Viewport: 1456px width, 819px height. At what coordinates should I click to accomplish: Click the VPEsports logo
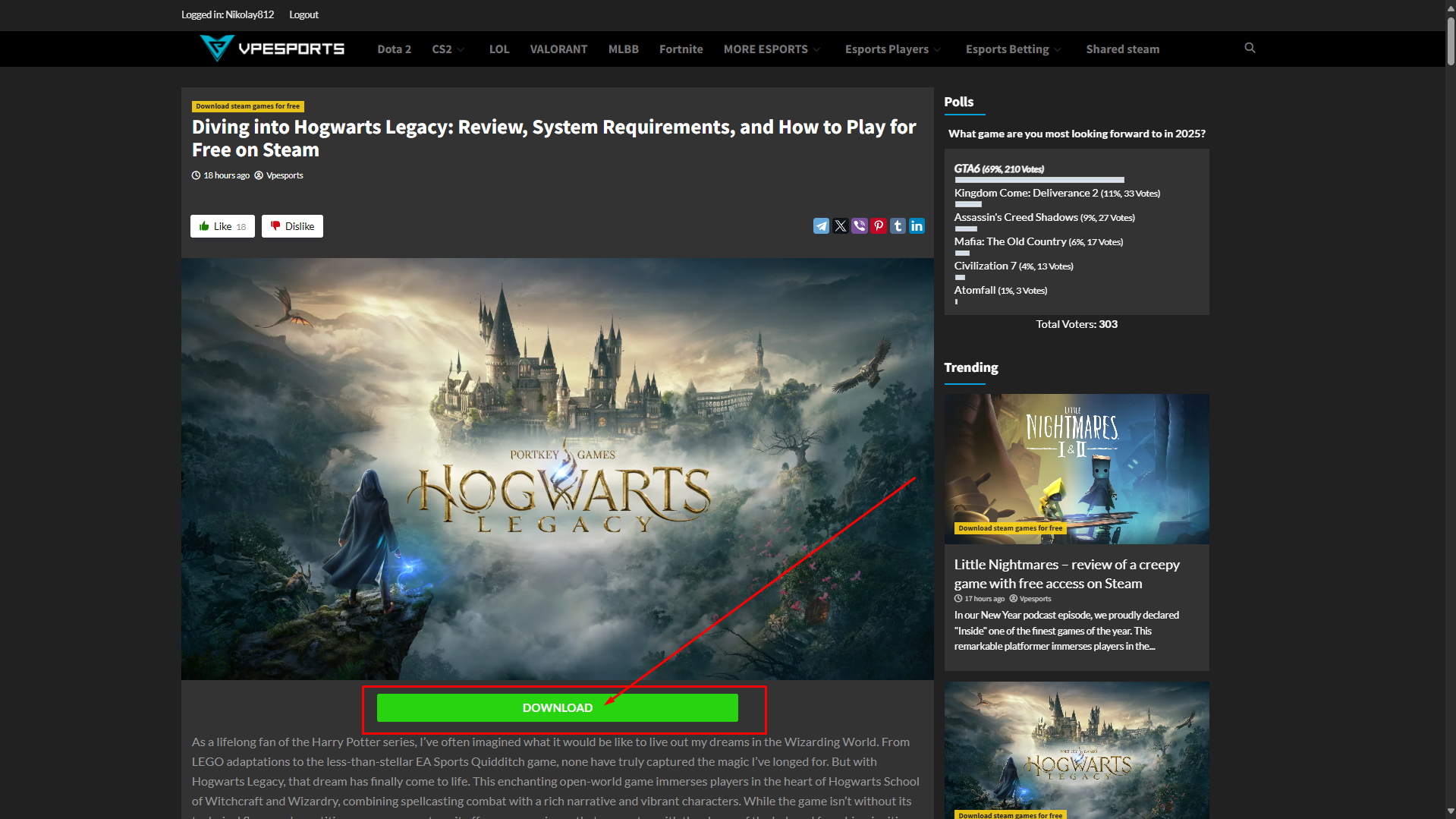(x=272, y=49)
